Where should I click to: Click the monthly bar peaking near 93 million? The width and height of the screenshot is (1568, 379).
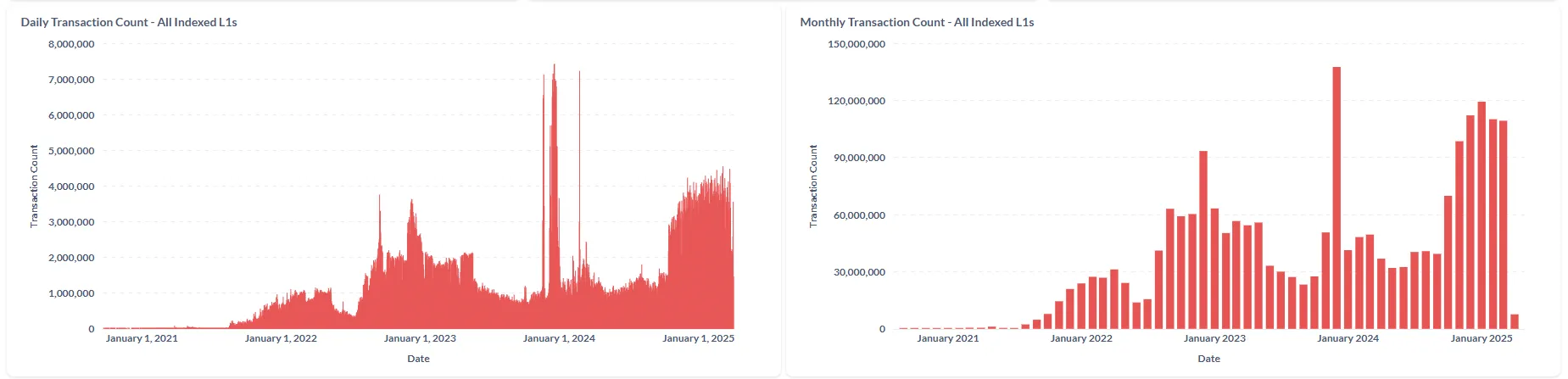[x=1203, y=239]
